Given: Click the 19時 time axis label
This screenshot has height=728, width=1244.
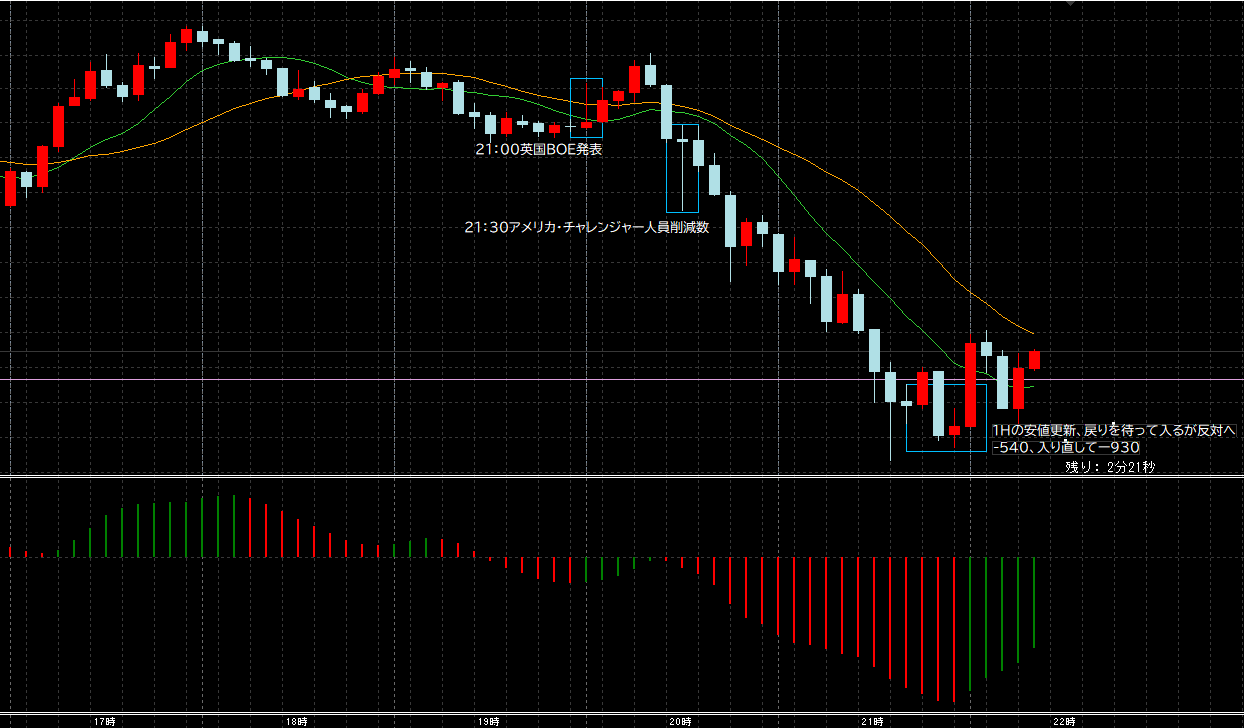Looking at the screenshot, I should pyautogui.click(x=488, y=721).
